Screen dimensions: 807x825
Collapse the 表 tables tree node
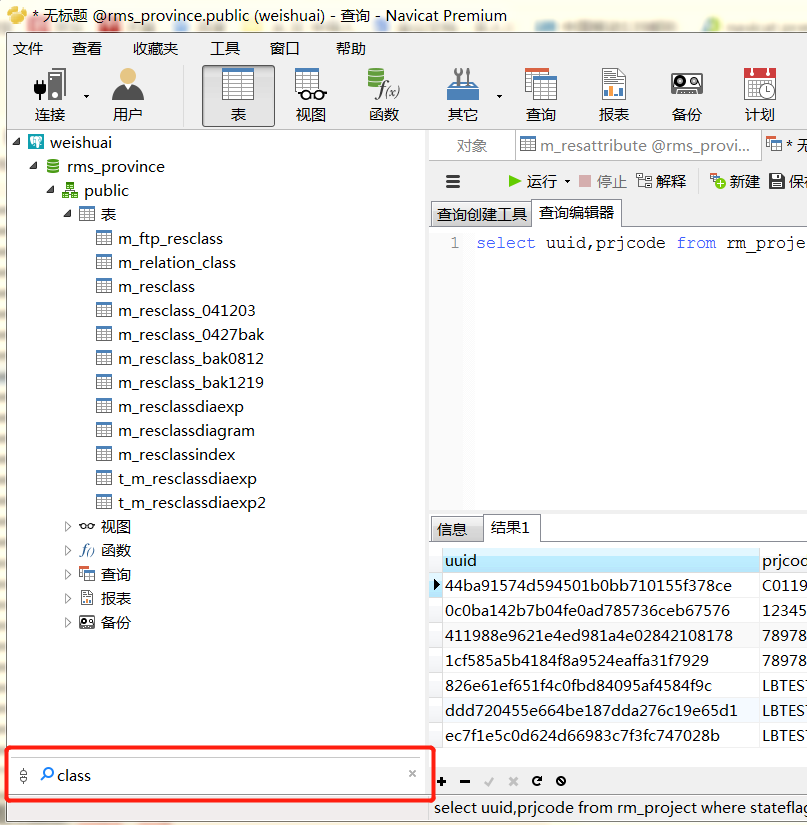coord(65,214)
